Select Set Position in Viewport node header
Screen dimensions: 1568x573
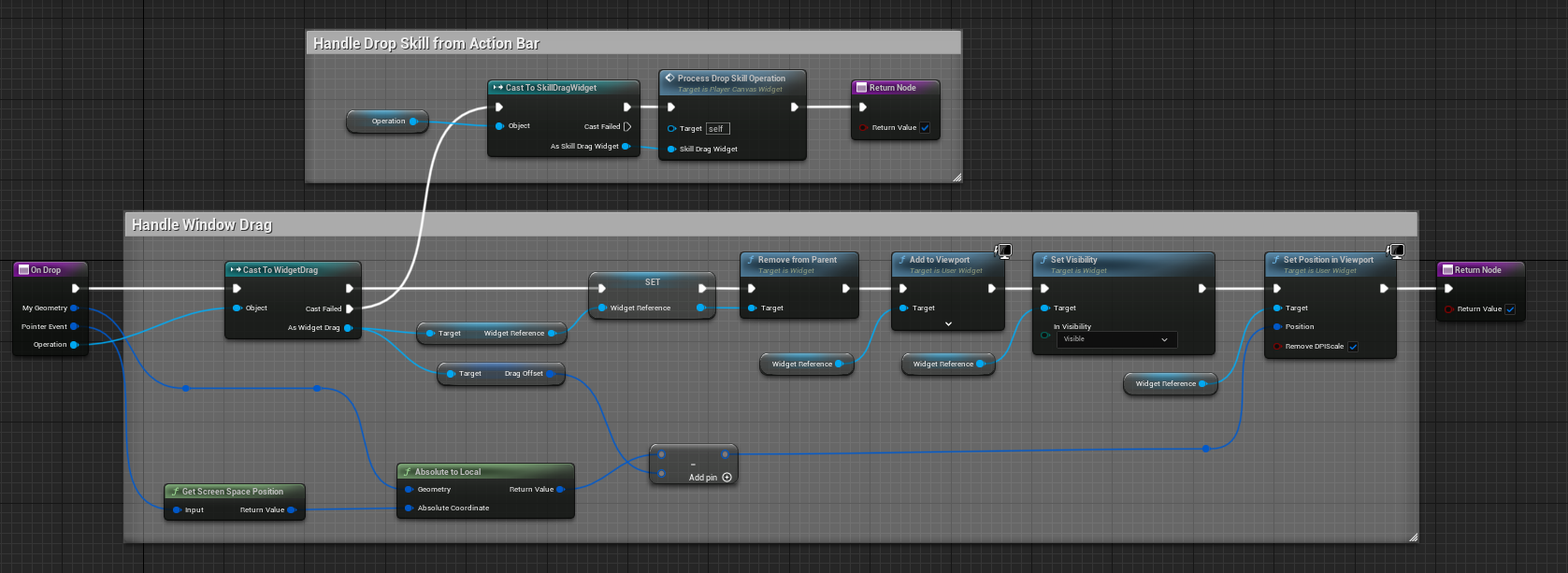(x=1331, y=265)
